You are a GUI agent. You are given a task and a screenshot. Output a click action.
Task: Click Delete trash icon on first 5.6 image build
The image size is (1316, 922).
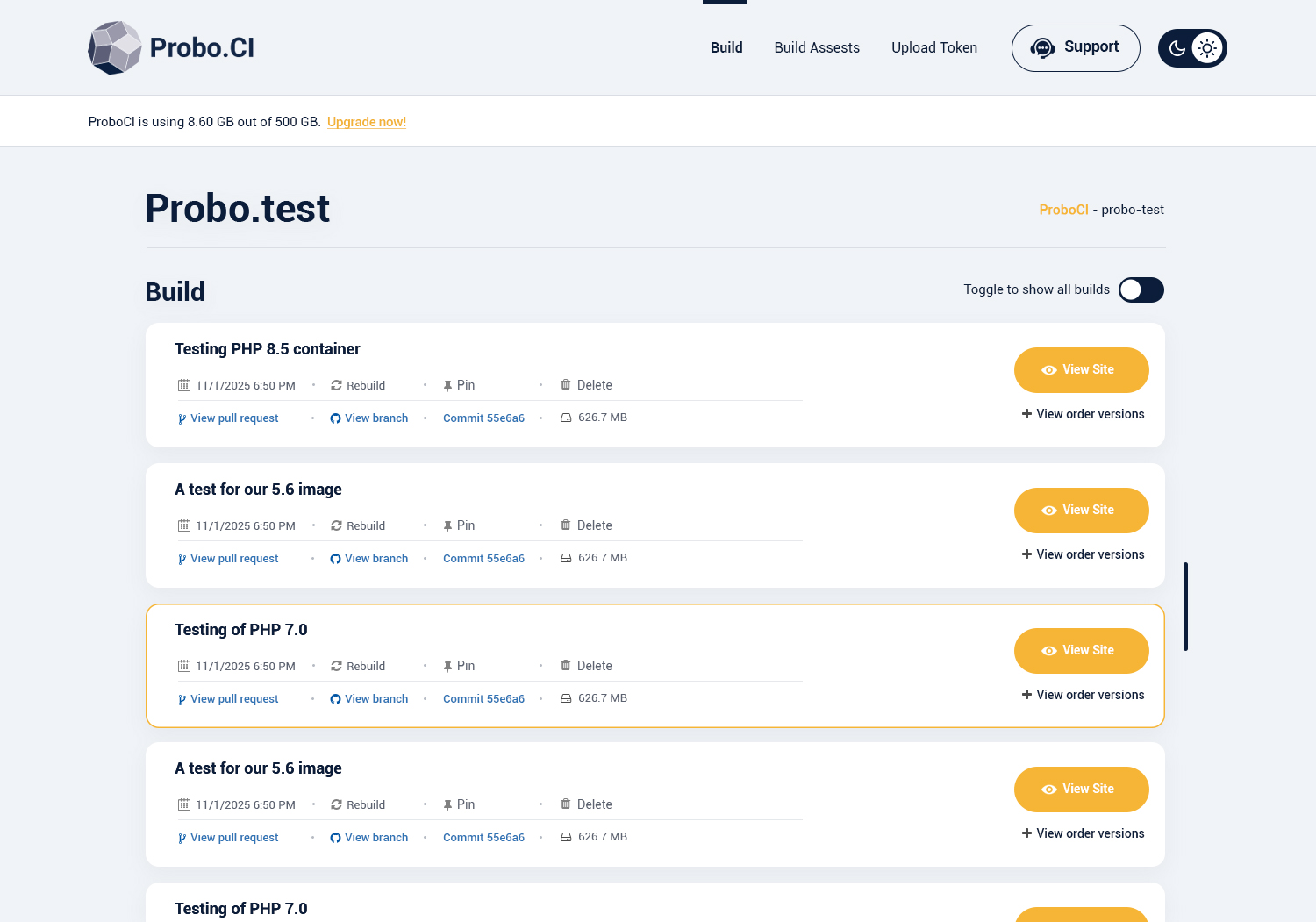566,525
